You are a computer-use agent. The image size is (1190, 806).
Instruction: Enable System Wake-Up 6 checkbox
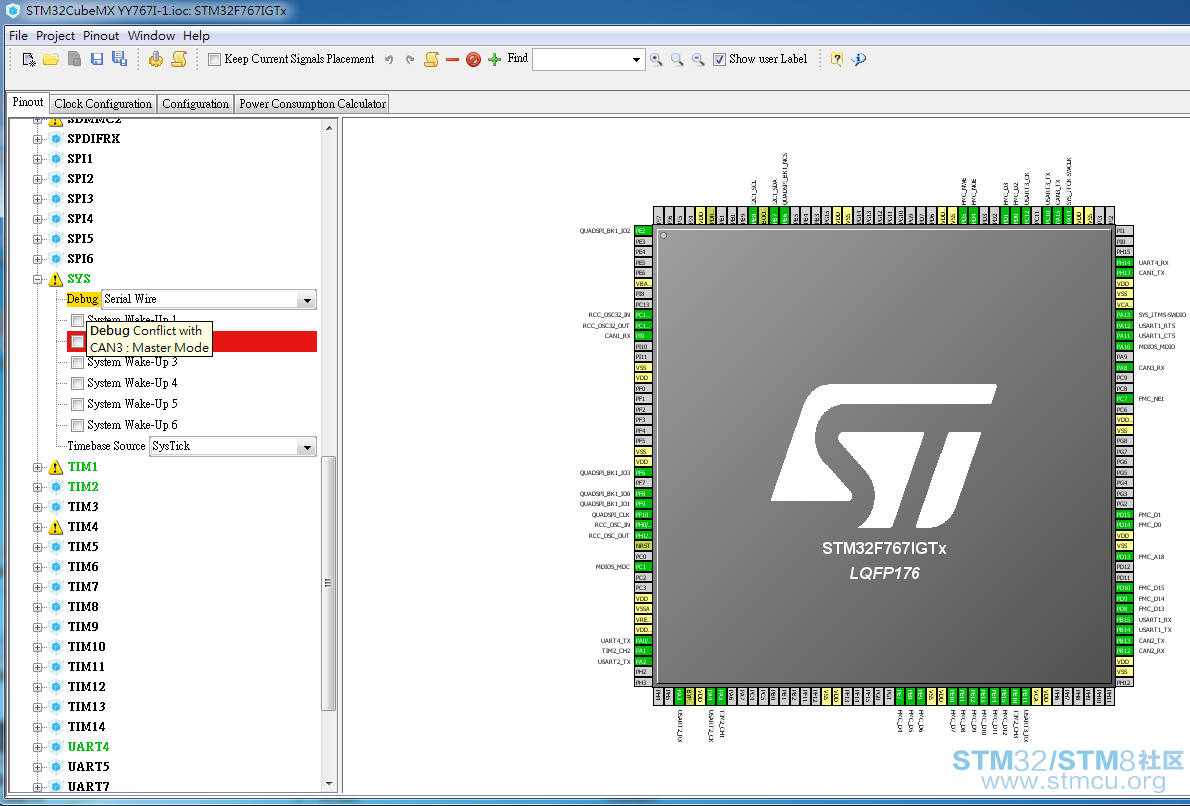tap(77, 425)
